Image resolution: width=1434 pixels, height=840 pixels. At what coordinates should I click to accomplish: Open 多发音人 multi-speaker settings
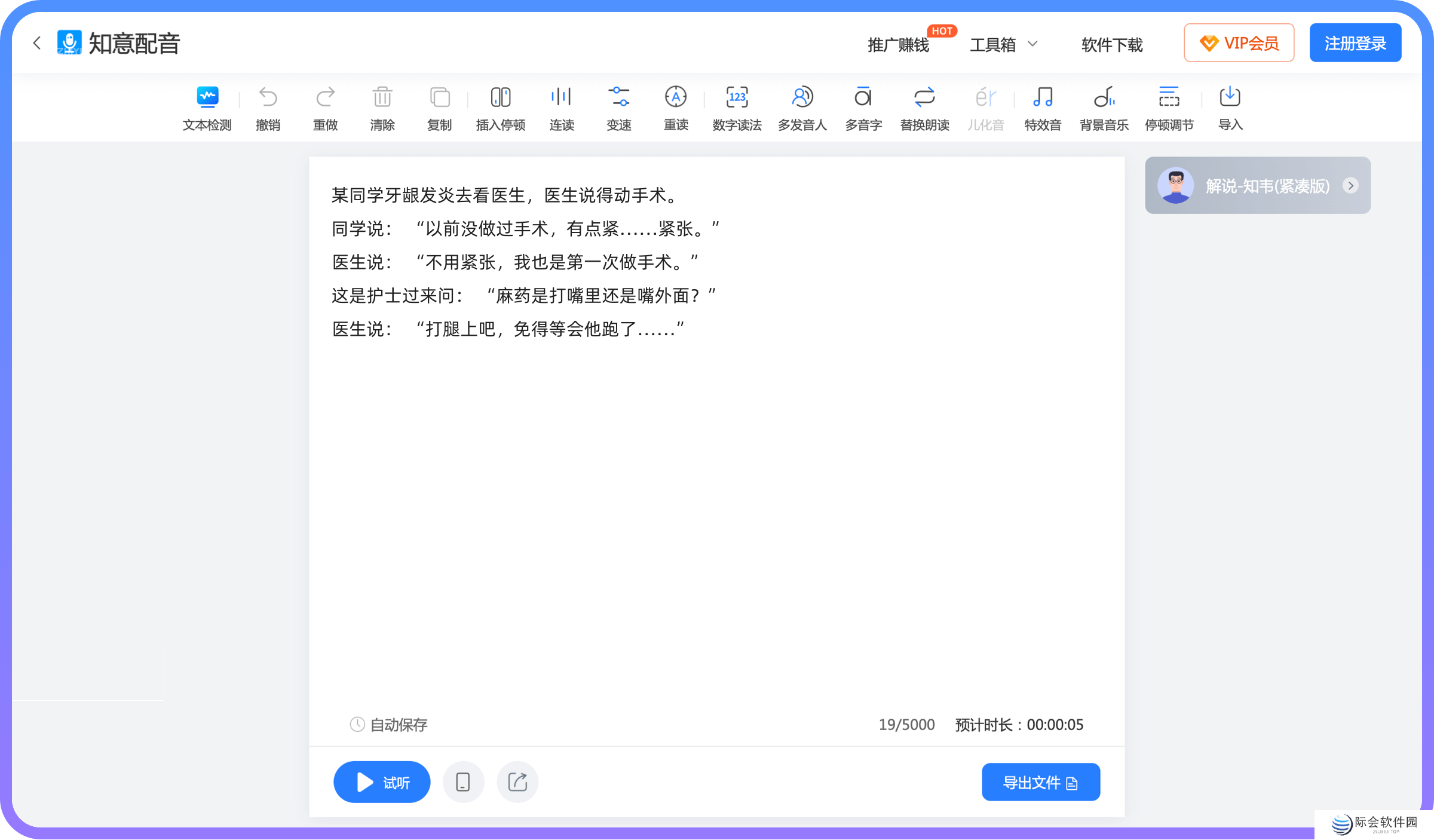tap(802, 108)
